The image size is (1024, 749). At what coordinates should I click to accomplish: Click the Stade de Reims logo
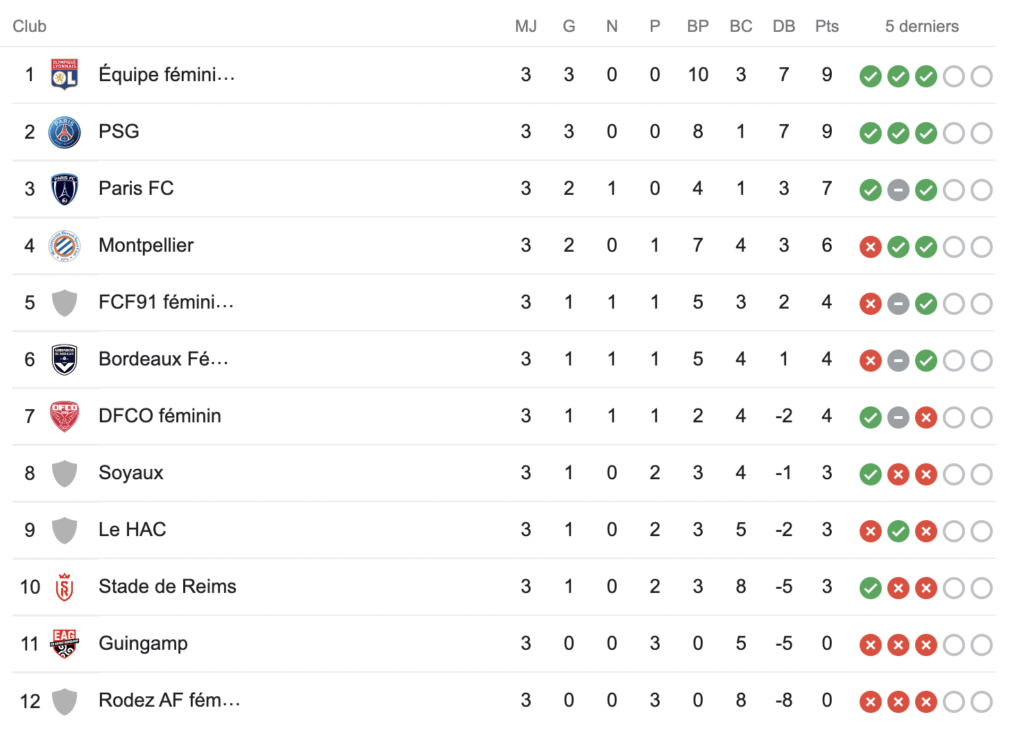[x=65, y=587]
